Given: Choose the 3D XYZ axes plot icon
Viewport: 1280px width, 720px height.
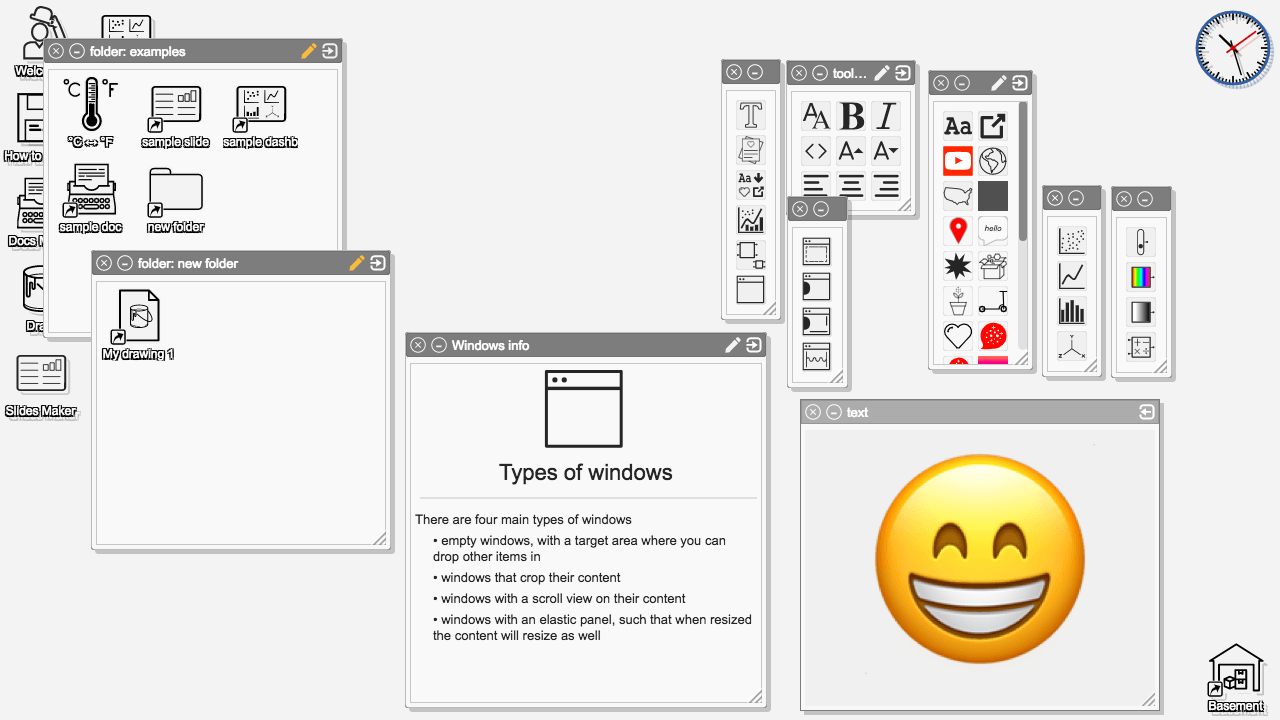Looking at the screenshot, I should point(1071,346).
